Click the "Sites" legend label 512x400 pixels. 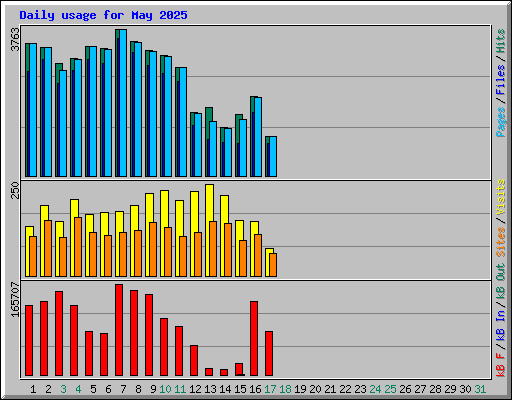tap(500, 241)
